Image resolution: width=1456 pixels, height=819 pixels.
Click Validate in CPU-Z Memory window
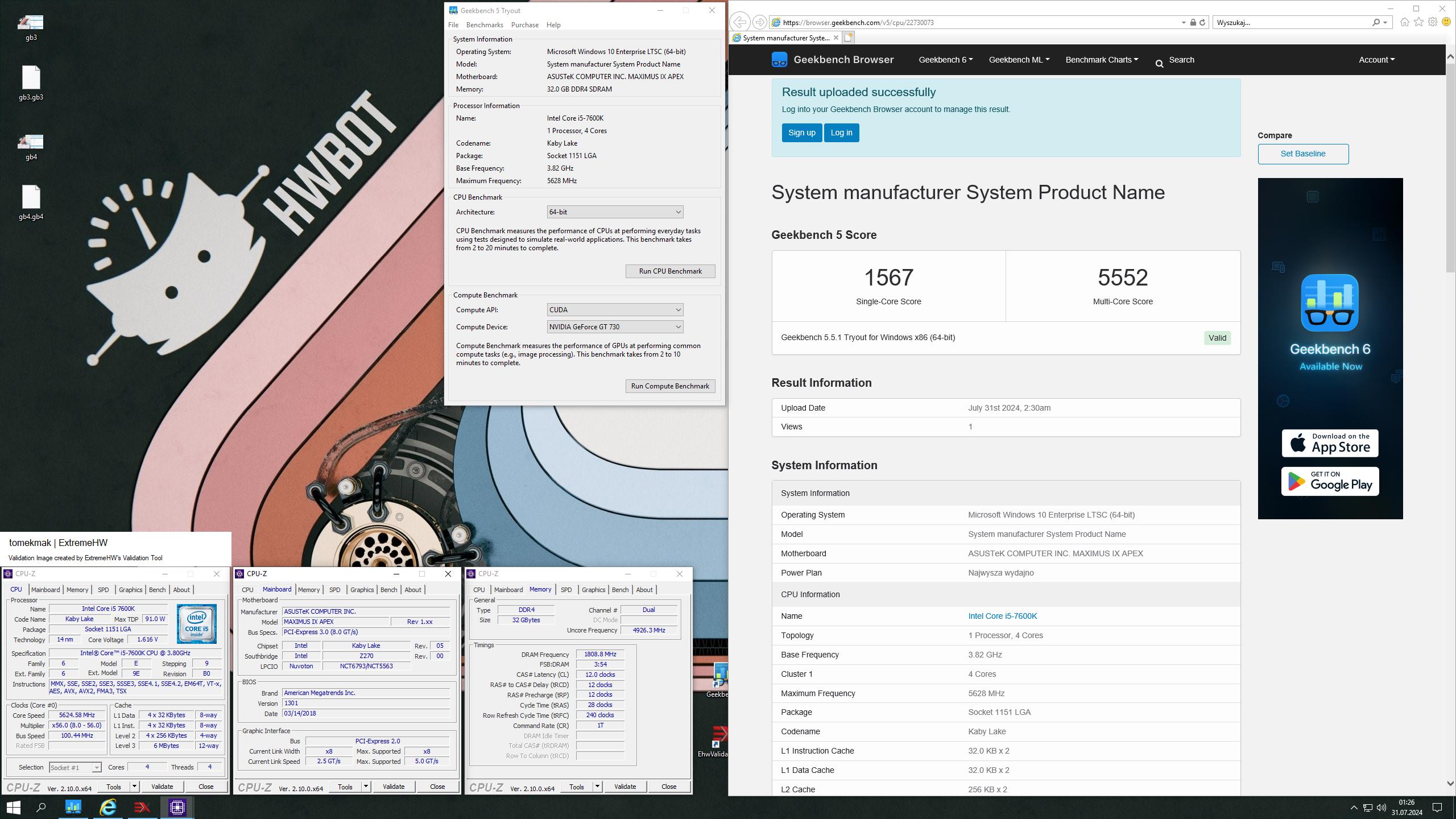click(624, 787)
